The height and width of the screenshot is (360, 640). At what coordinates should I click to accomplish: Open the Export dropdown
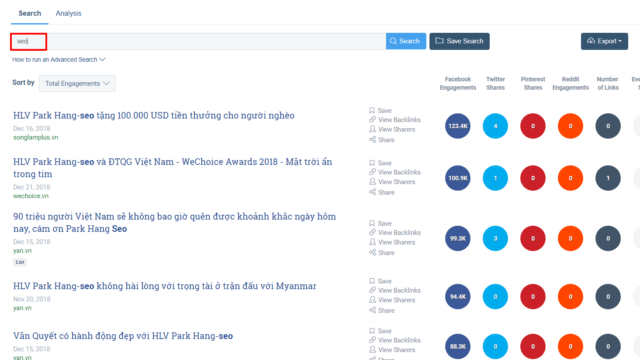(604, 41)
